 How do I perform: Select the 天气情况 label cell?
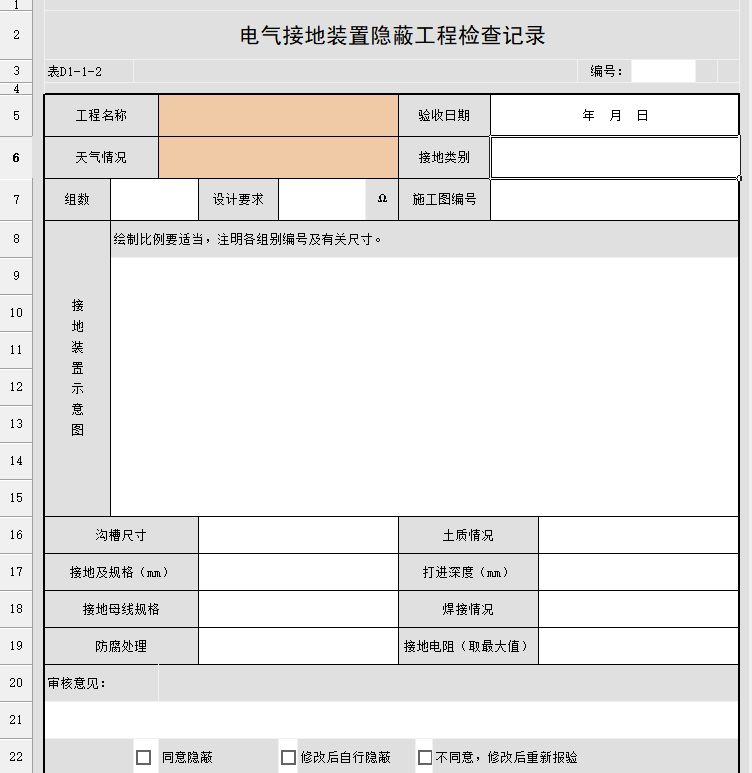pyautogui.click(x=101, y=157)
